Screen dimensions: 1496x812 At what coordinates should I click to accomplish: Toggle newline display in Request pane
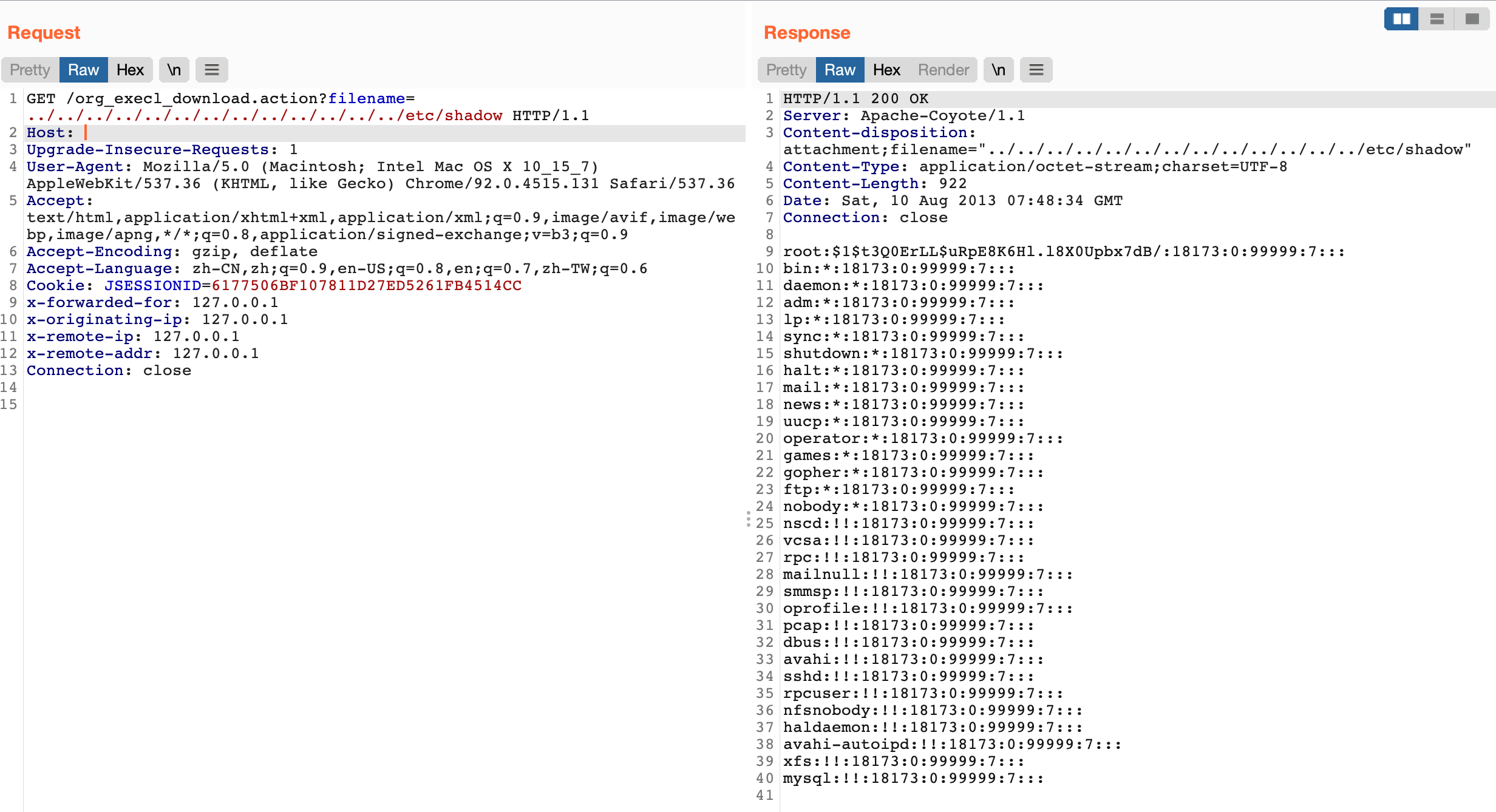pos(174,70)
